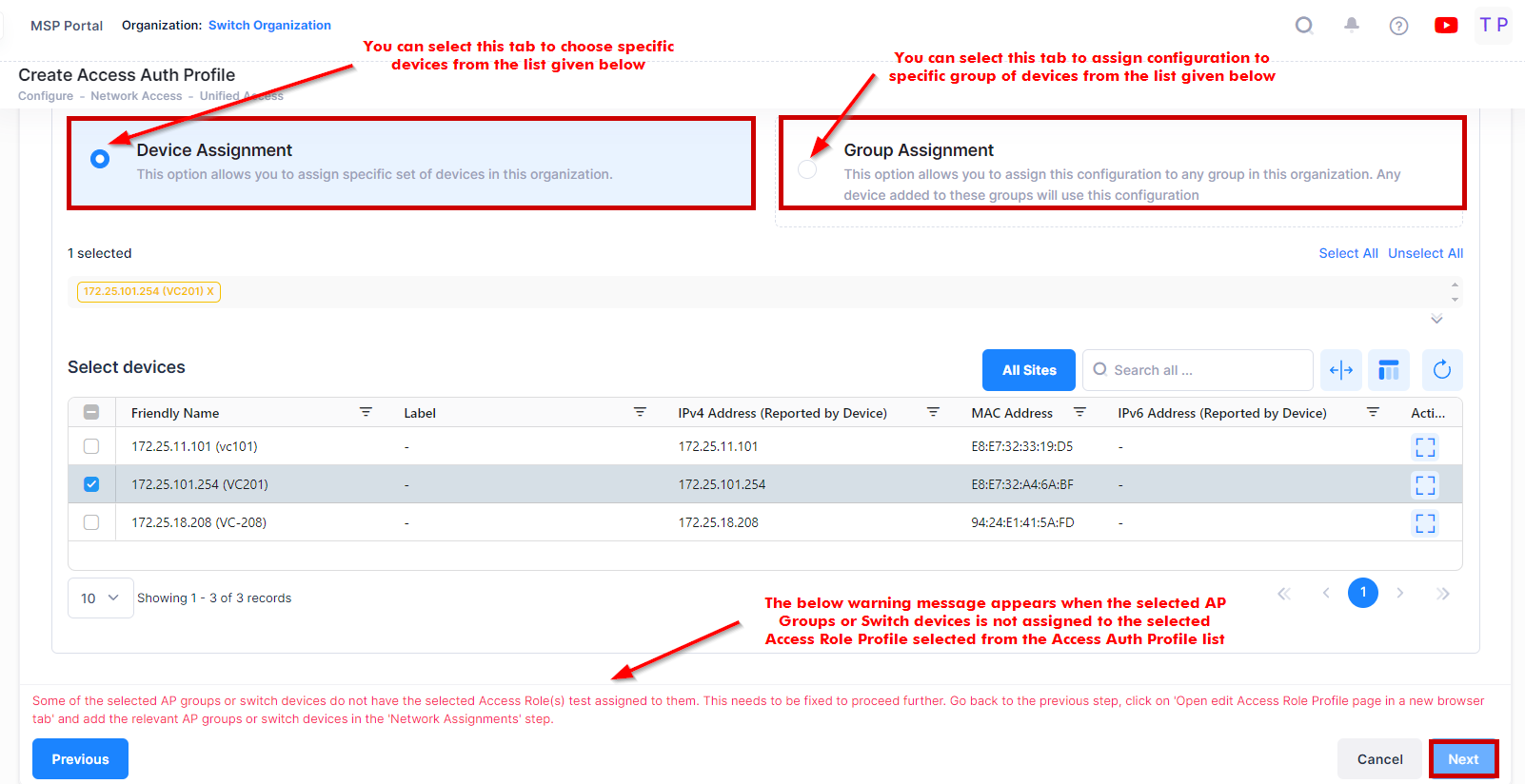Click the fit columns width icon
1525x784 pixels.
pyautogui.click(x=1341, y=370)
